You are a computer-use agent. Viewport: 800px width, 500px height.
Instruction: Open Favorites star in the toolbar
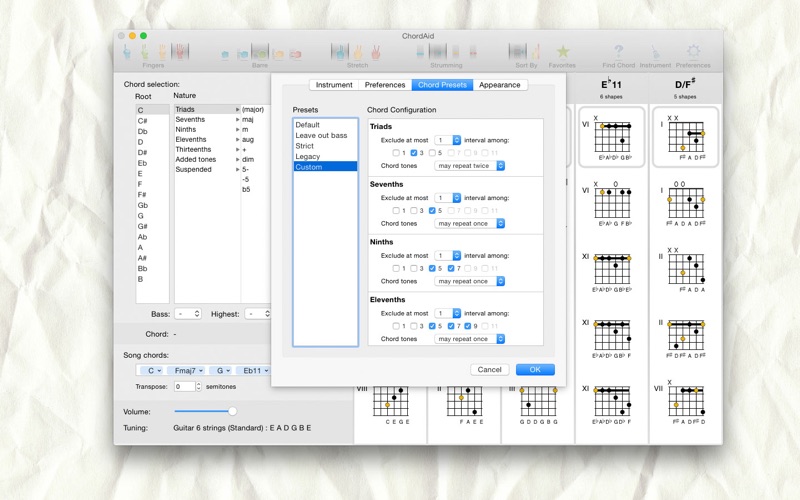563,52
